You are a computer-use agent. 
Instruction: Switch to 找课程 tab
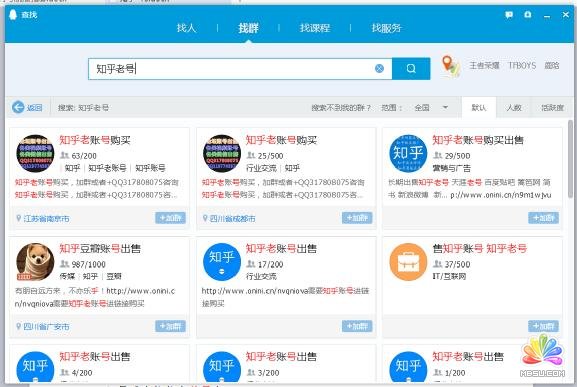click(315, 28)
